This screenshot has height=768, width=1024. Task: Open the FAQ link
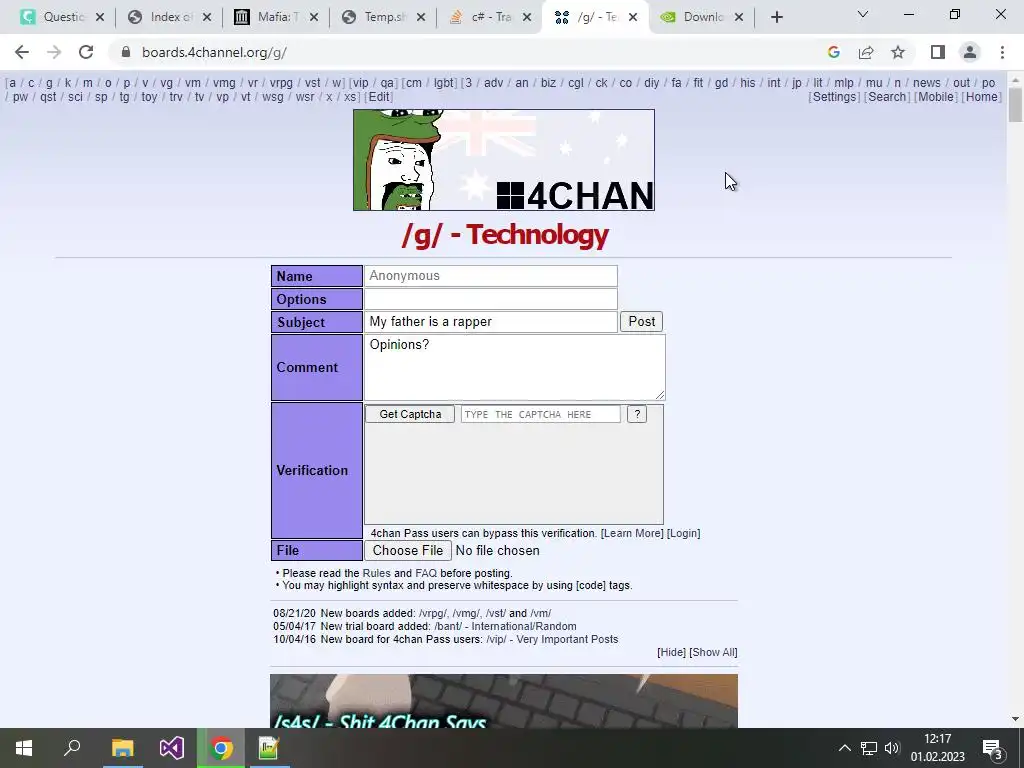coord(426,573)
